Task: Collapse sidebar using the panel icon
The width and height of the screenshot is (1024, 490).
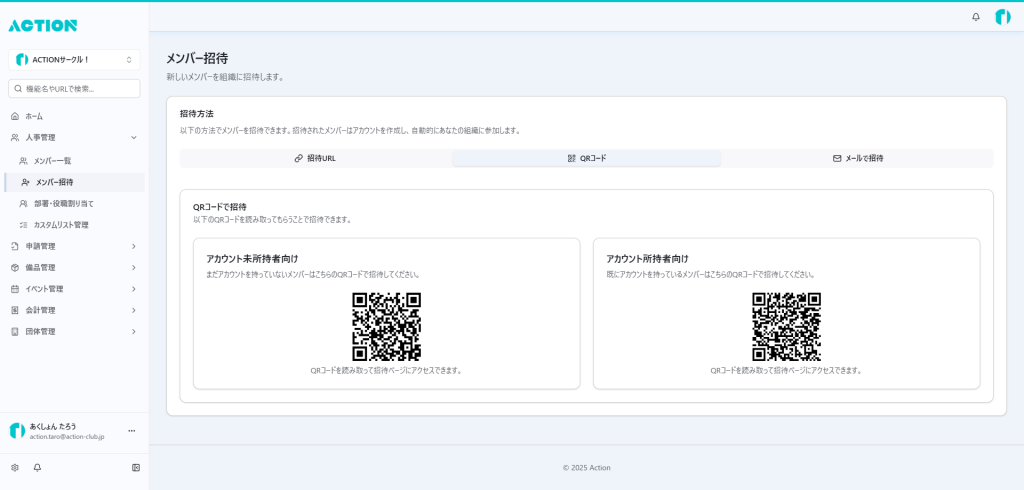Action: coord(136,467)
